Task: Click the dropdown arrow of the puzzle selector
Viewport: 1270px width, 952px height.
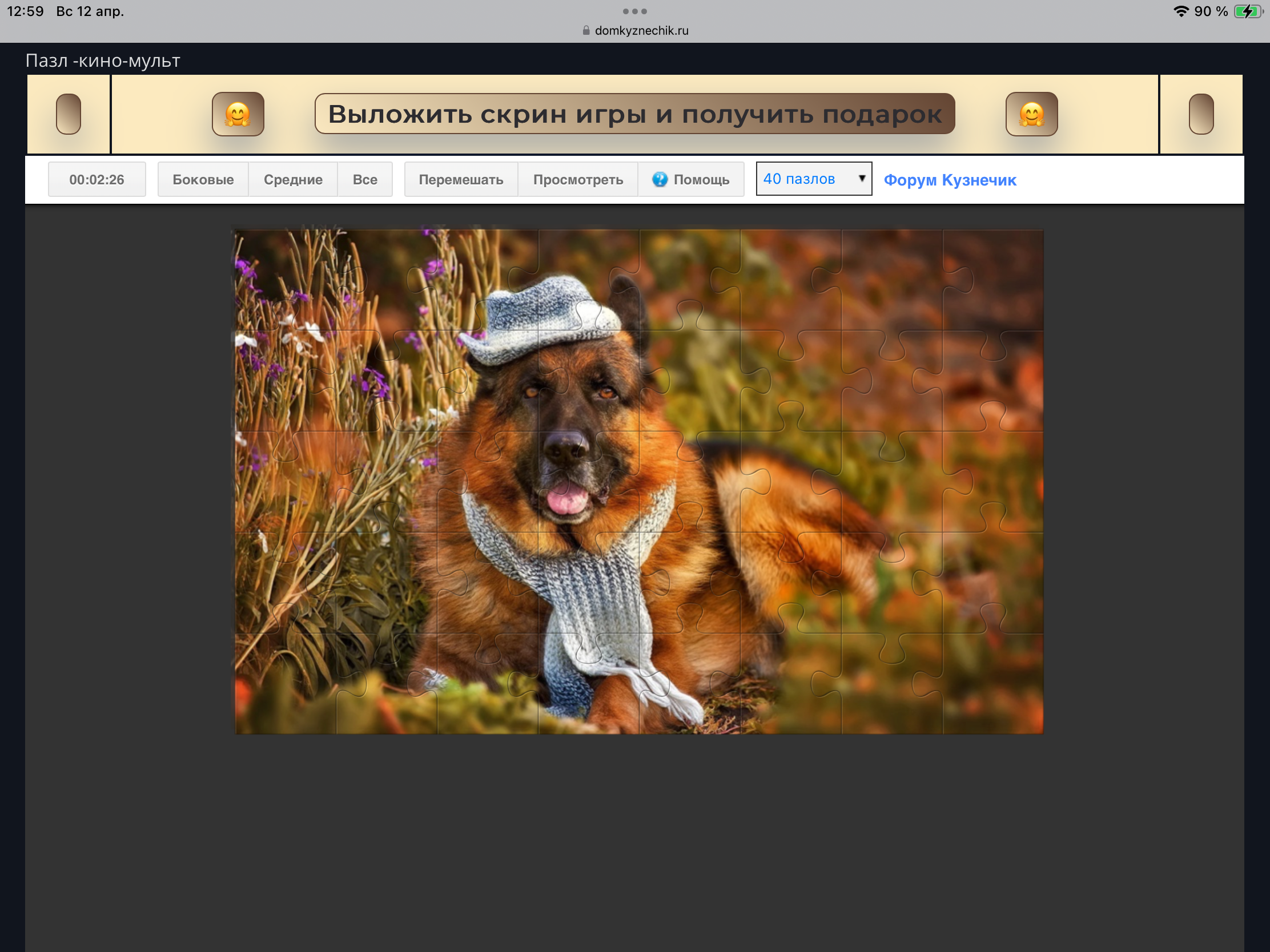Action: tap(861, 179)
